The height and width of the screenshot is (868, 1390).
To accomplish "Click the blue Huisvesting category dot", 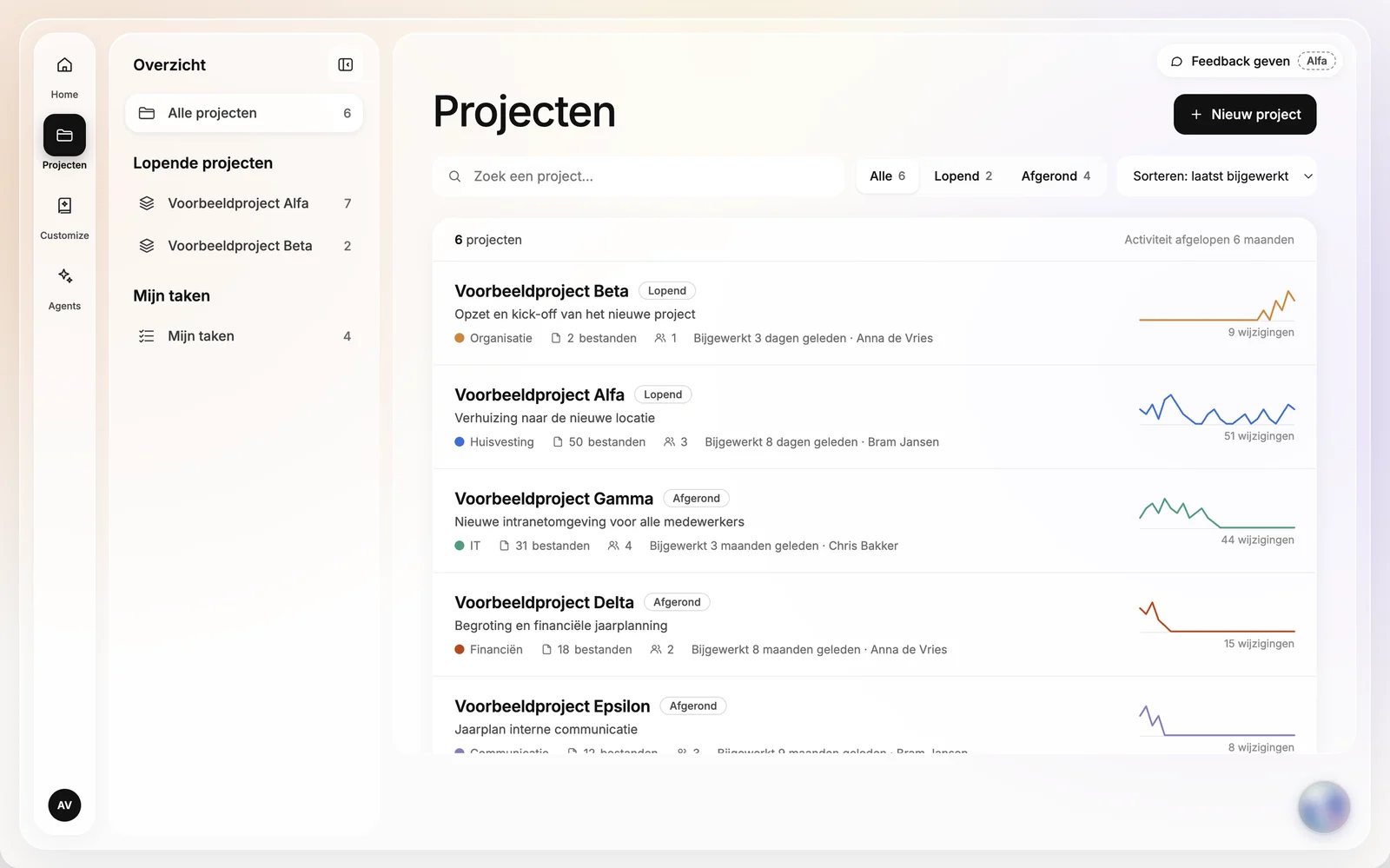I will (460, 442).
